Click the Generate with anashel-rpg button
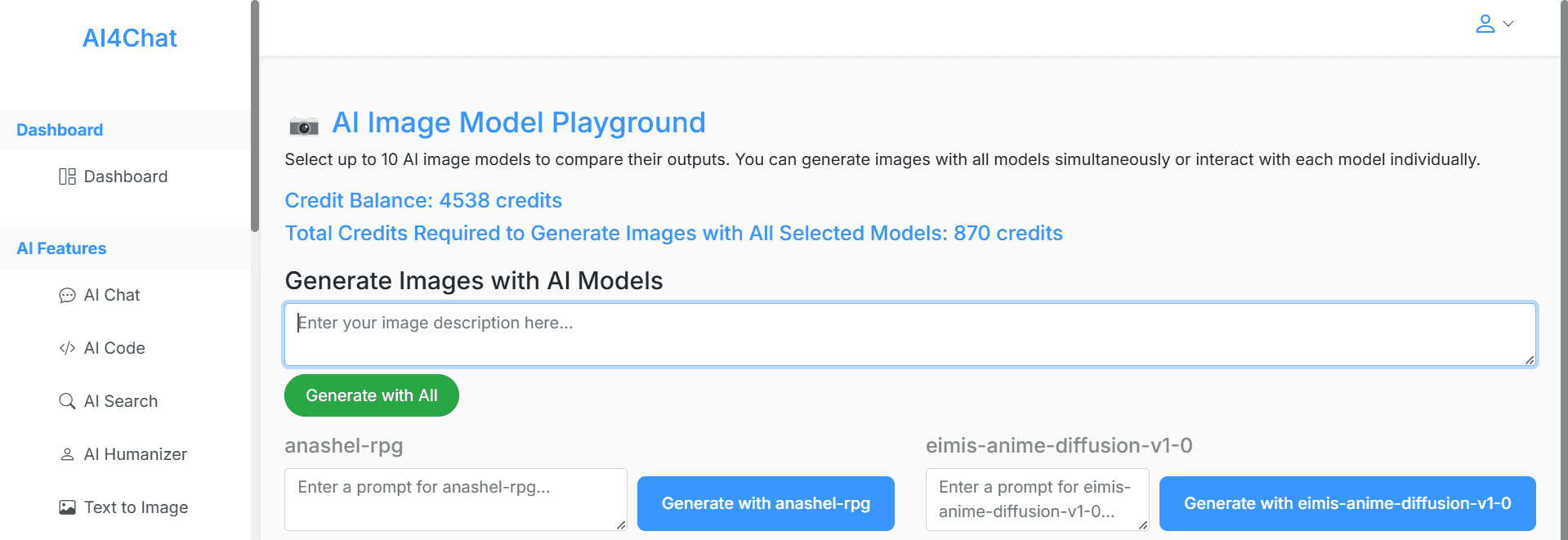1568x540 pixels. pos(766,503)
